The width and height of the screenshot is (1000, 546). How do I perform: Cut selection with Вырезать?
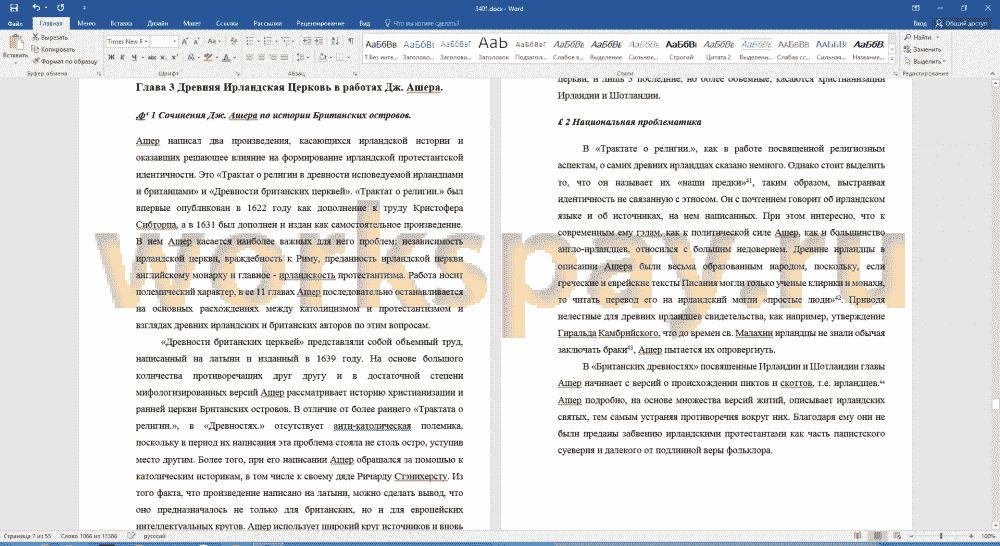coord(50,38)
